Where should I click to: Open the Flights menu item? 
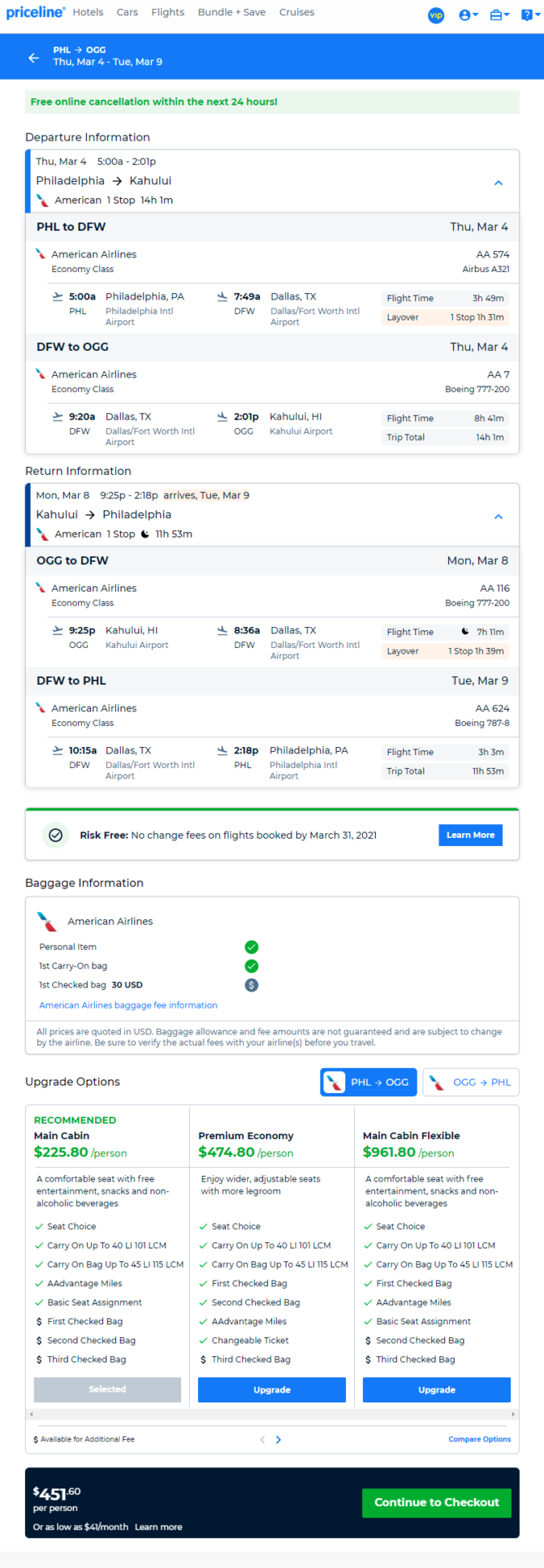(168, 12)
